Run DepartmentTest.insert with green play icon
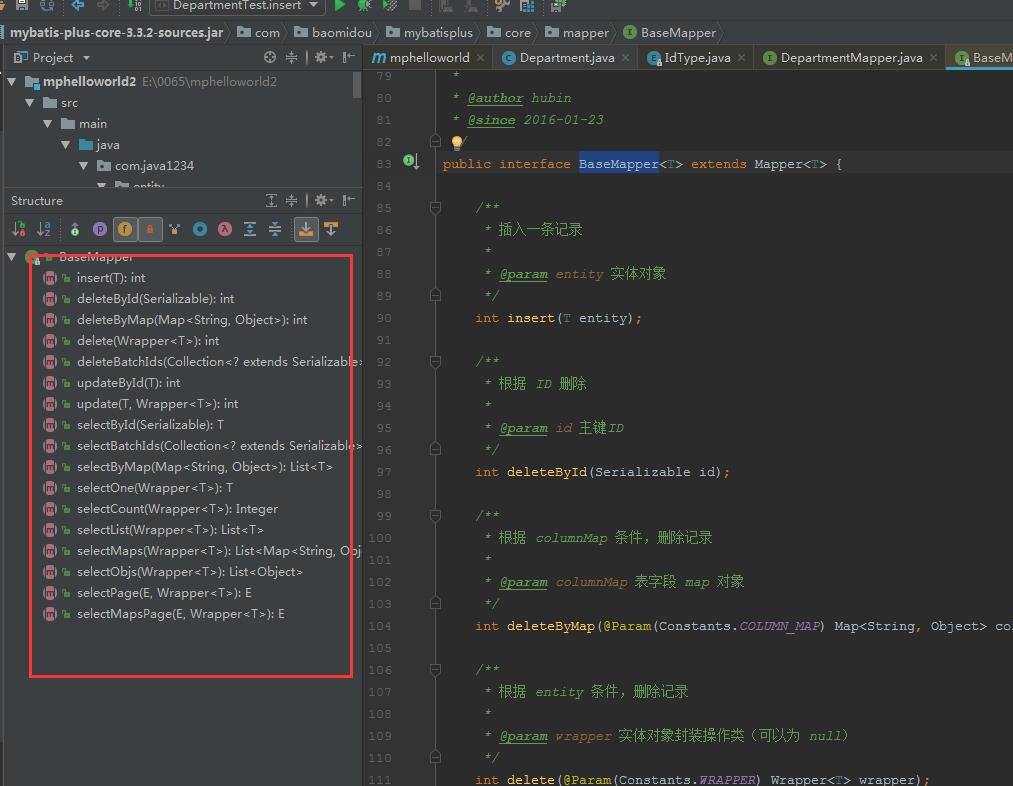 (x=340, y=6)
